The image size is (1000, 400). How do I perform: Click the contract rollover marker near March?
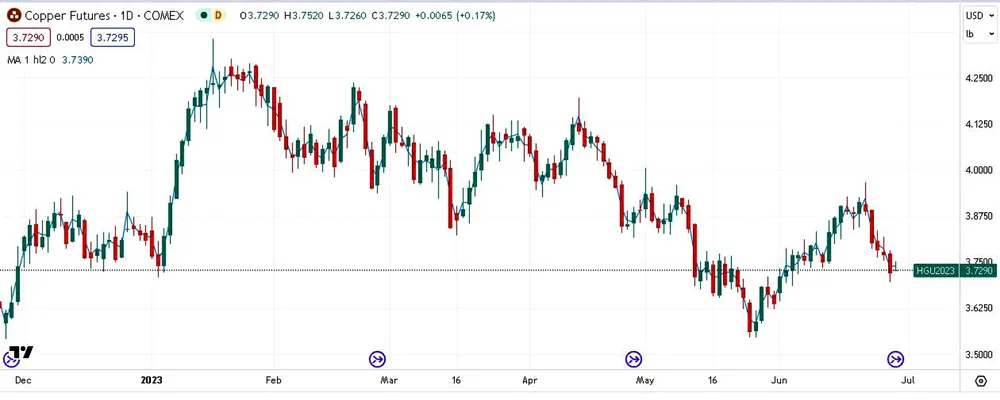tap(378, 359)
